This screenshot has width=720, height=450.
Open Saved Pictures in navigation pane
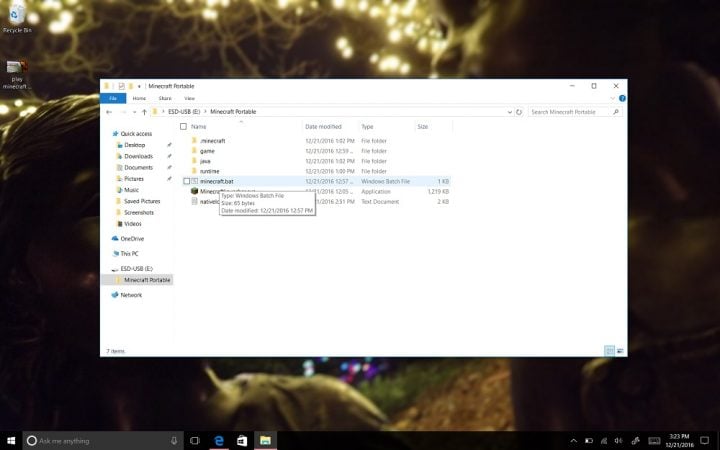click(x=142, y=201)
